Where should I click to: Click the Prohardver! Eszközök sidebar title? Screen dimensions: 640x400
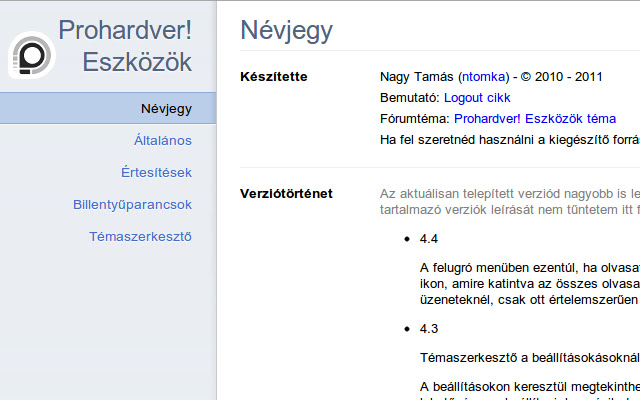coord(125,46)
